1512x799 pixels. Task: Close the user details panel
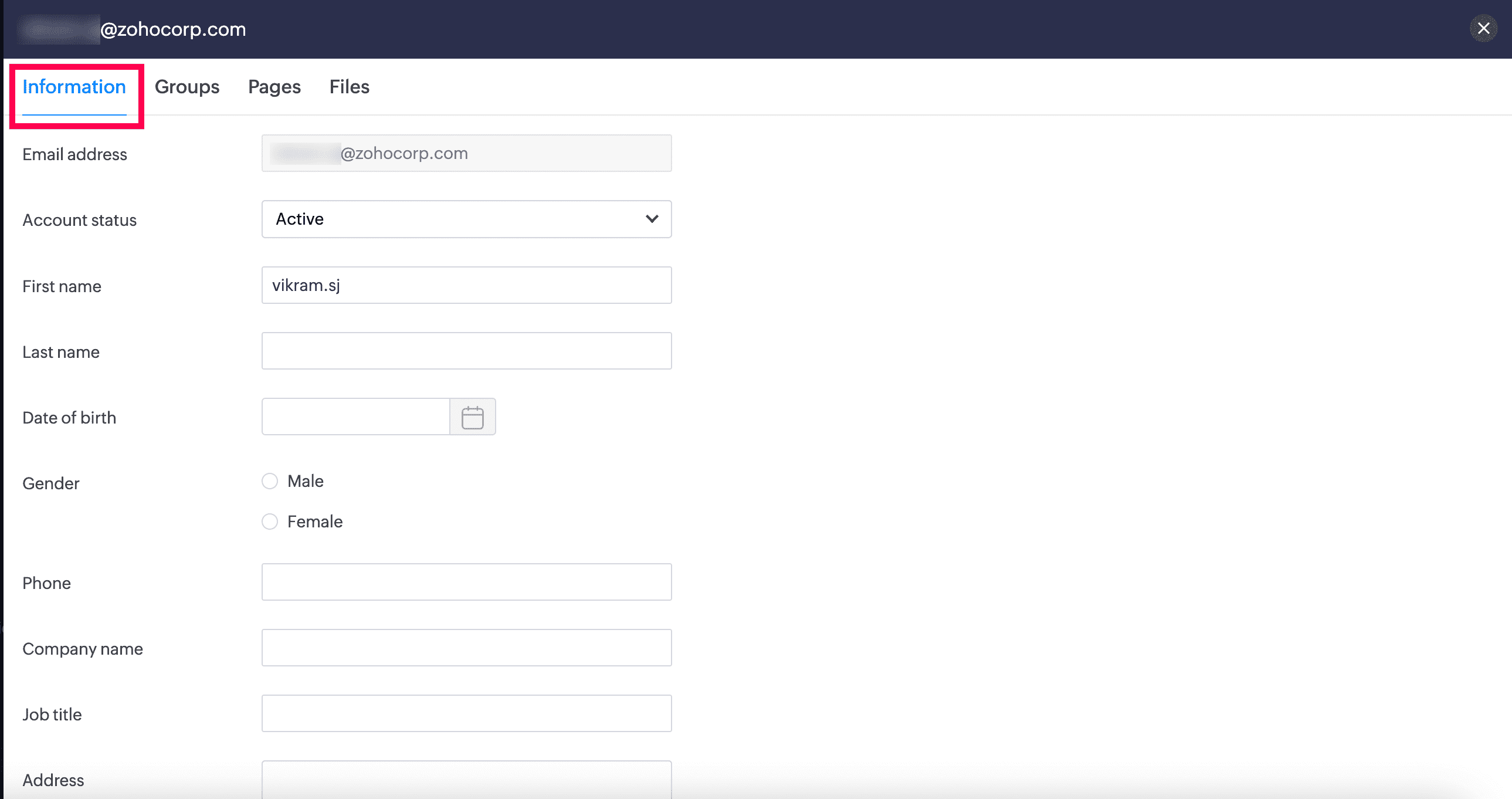(x=1483, y=28)
